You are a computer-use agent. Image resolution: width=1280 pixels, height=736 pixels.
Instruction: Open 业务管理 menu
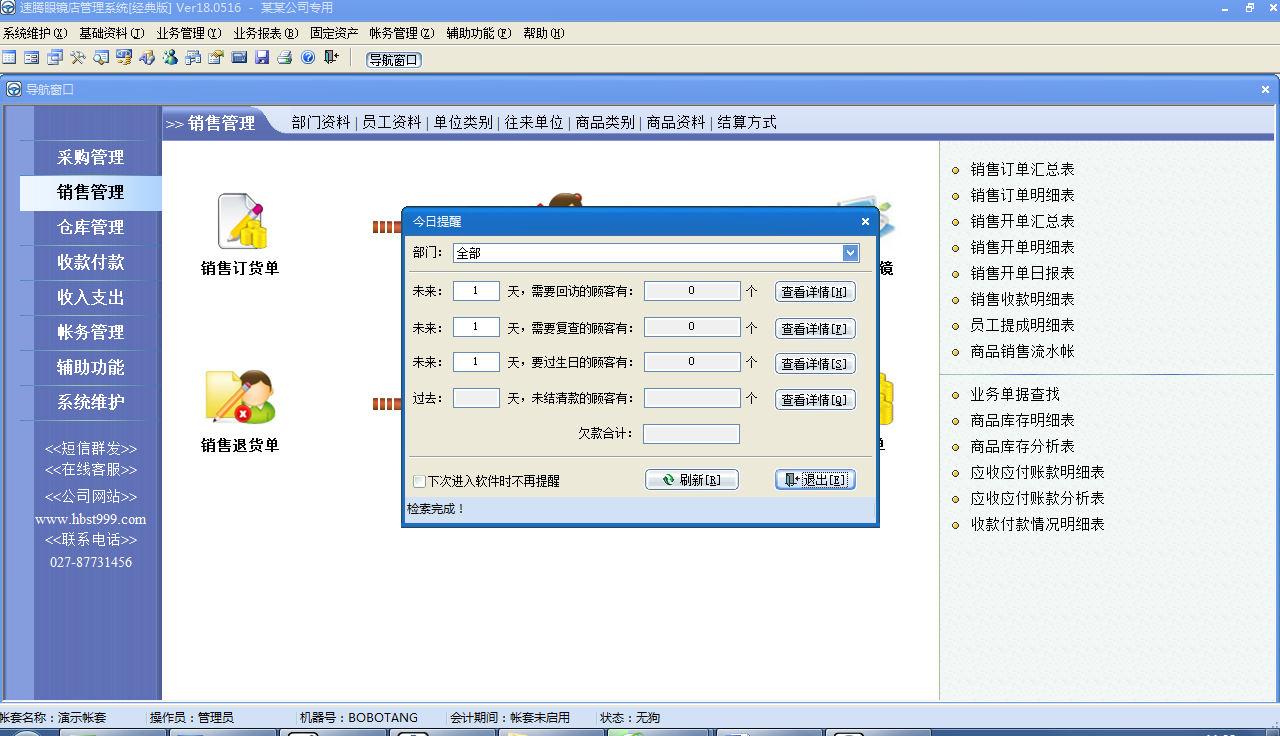coord(189,33)
